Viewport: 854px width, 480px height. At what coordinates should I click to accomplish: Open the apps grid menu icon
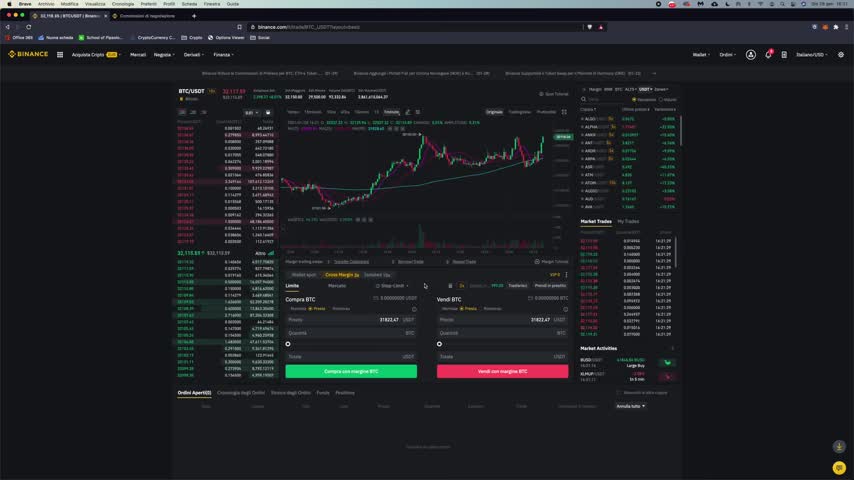(60, 54)
